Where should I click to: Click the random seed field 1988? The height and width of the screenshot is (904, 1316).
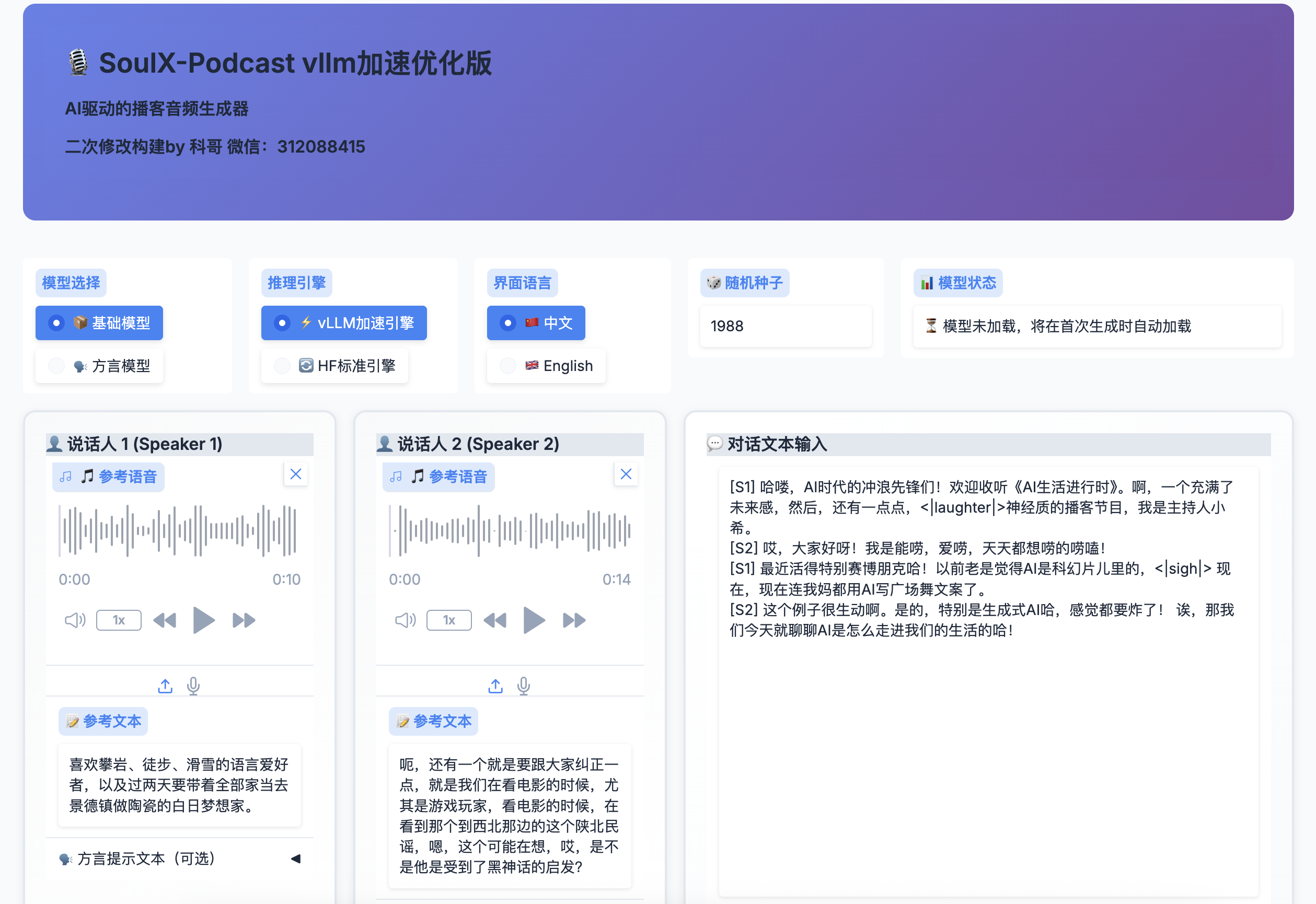click(785, 326)
